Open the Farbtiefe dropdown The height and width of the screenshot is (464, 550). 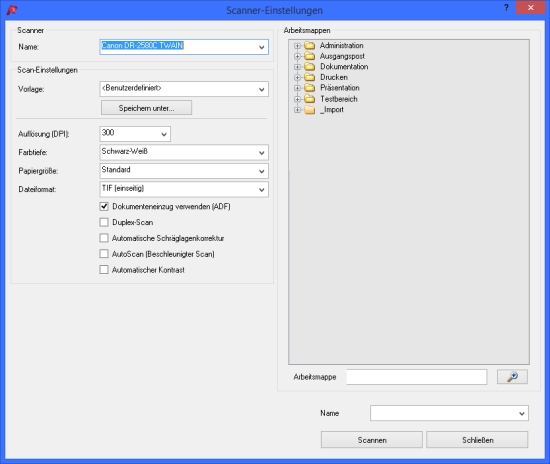(184, 153)
